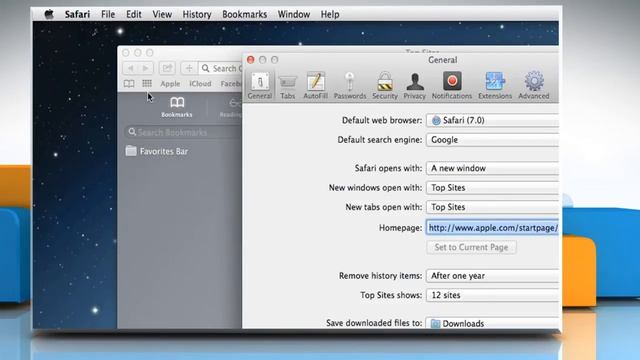Click the Top Sites grid icon
The image size is (640, 360).
click(147, 84)
